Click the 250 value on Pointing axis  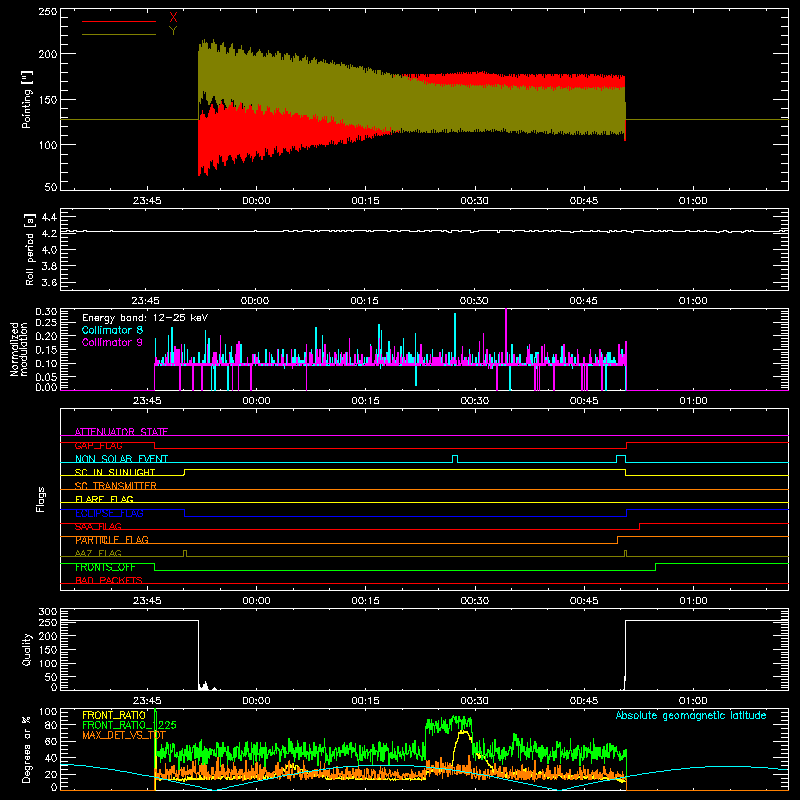pos(48,12)
